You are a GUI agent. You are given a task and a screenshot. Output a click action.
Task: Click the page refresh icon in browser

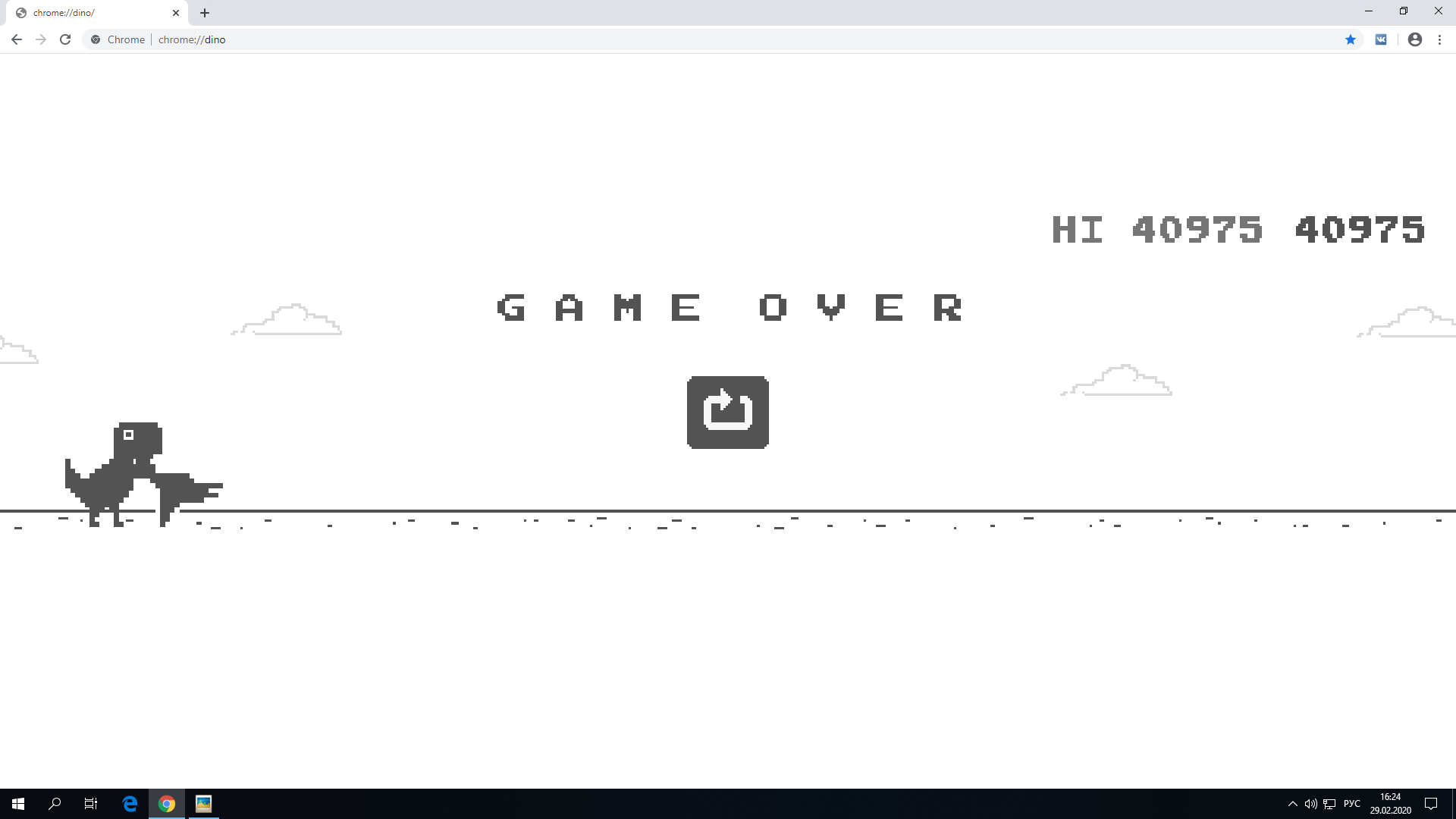click(x=65, y=39)
